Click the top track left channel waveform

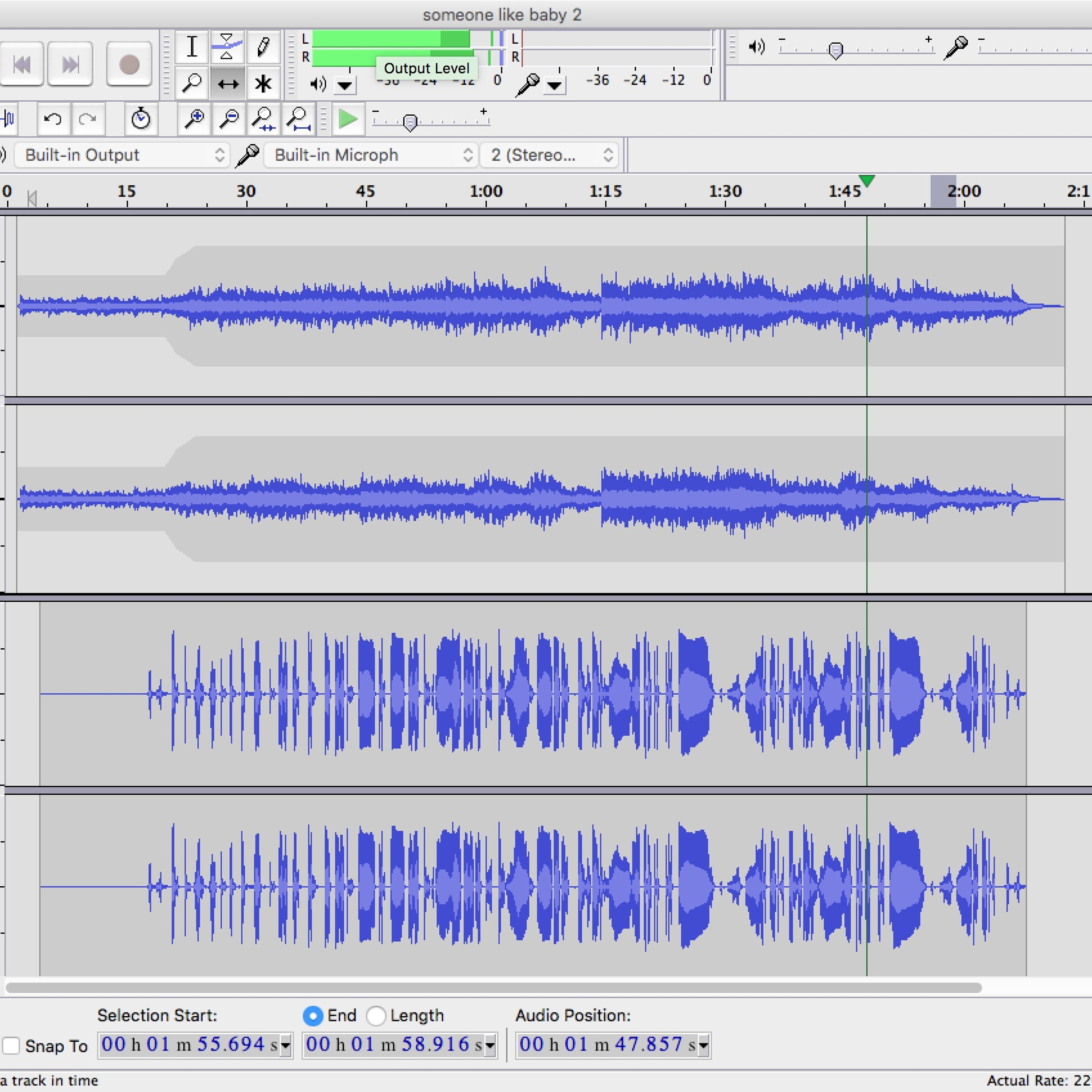click(540, 306)
